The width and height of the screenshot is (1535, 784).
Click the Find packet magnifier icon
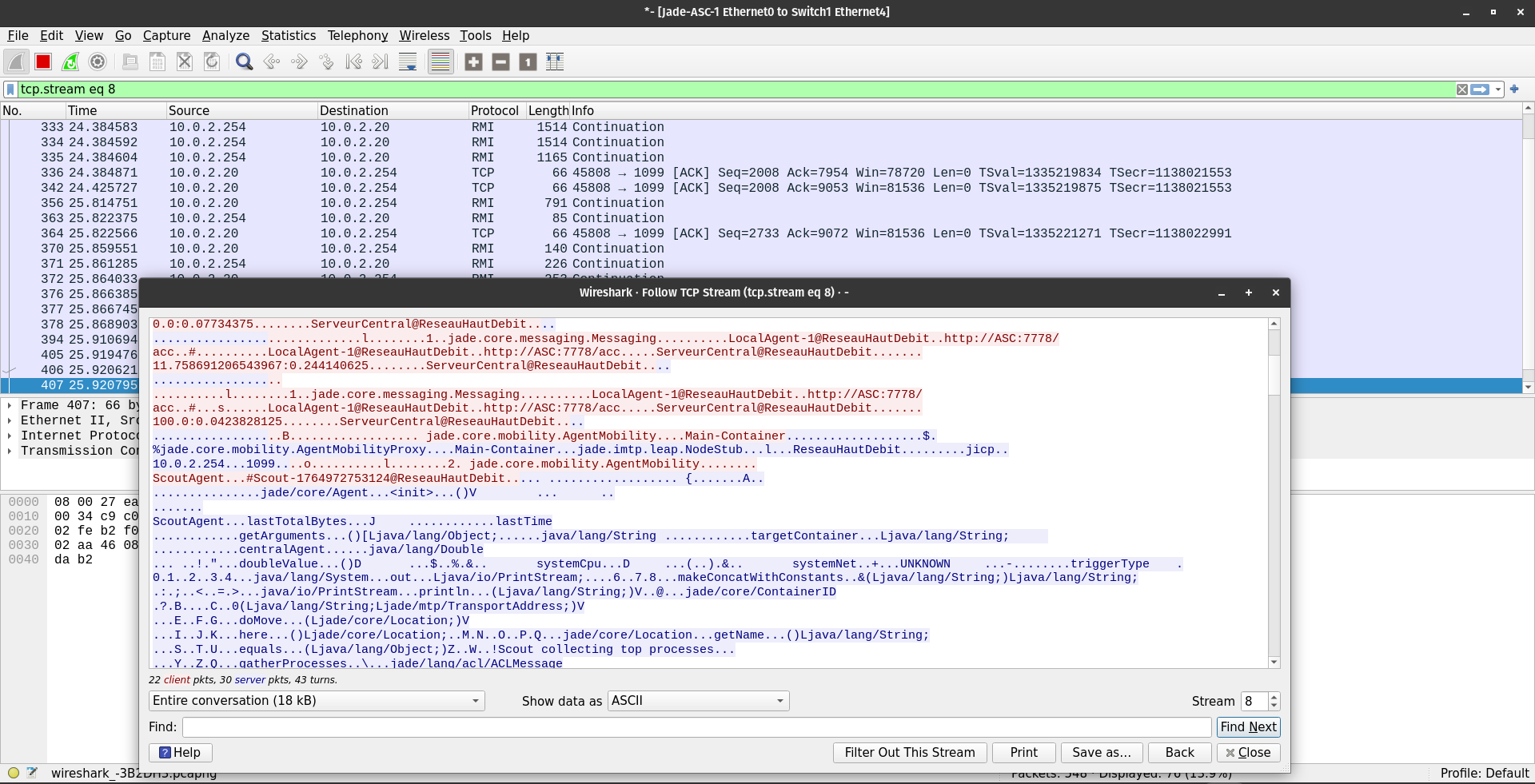245,62
